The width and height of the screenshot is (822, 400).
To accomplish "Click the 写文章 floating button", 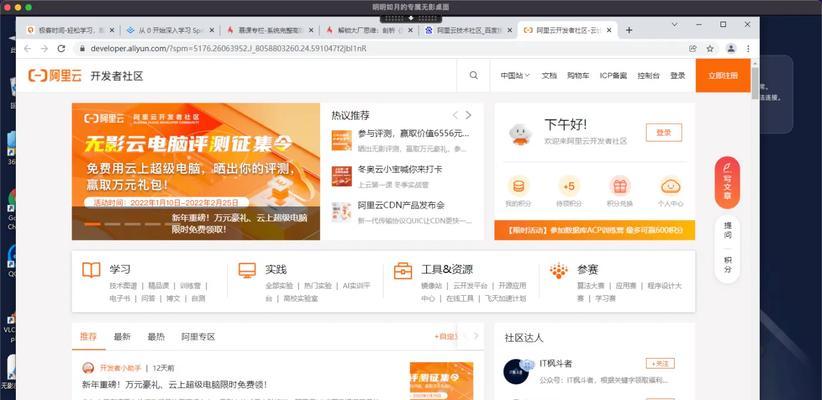I will click(x=727, y=182).
